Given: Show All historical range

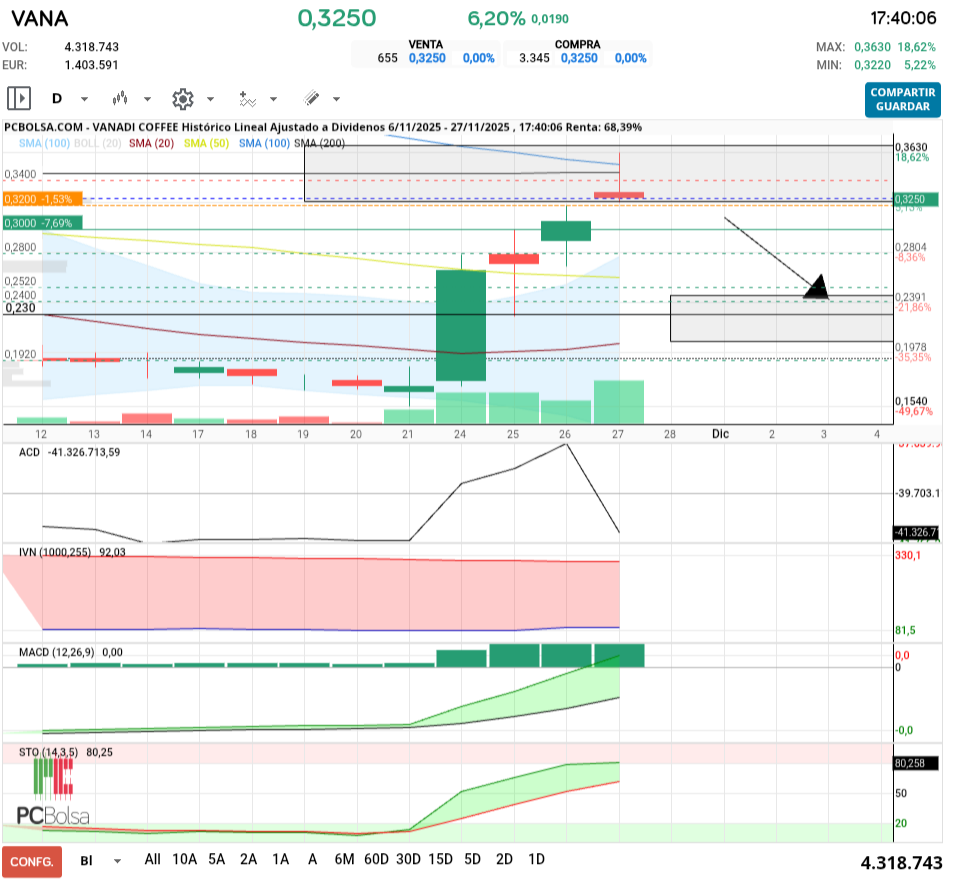Looking at the screenshot, I should pos(152,859).
